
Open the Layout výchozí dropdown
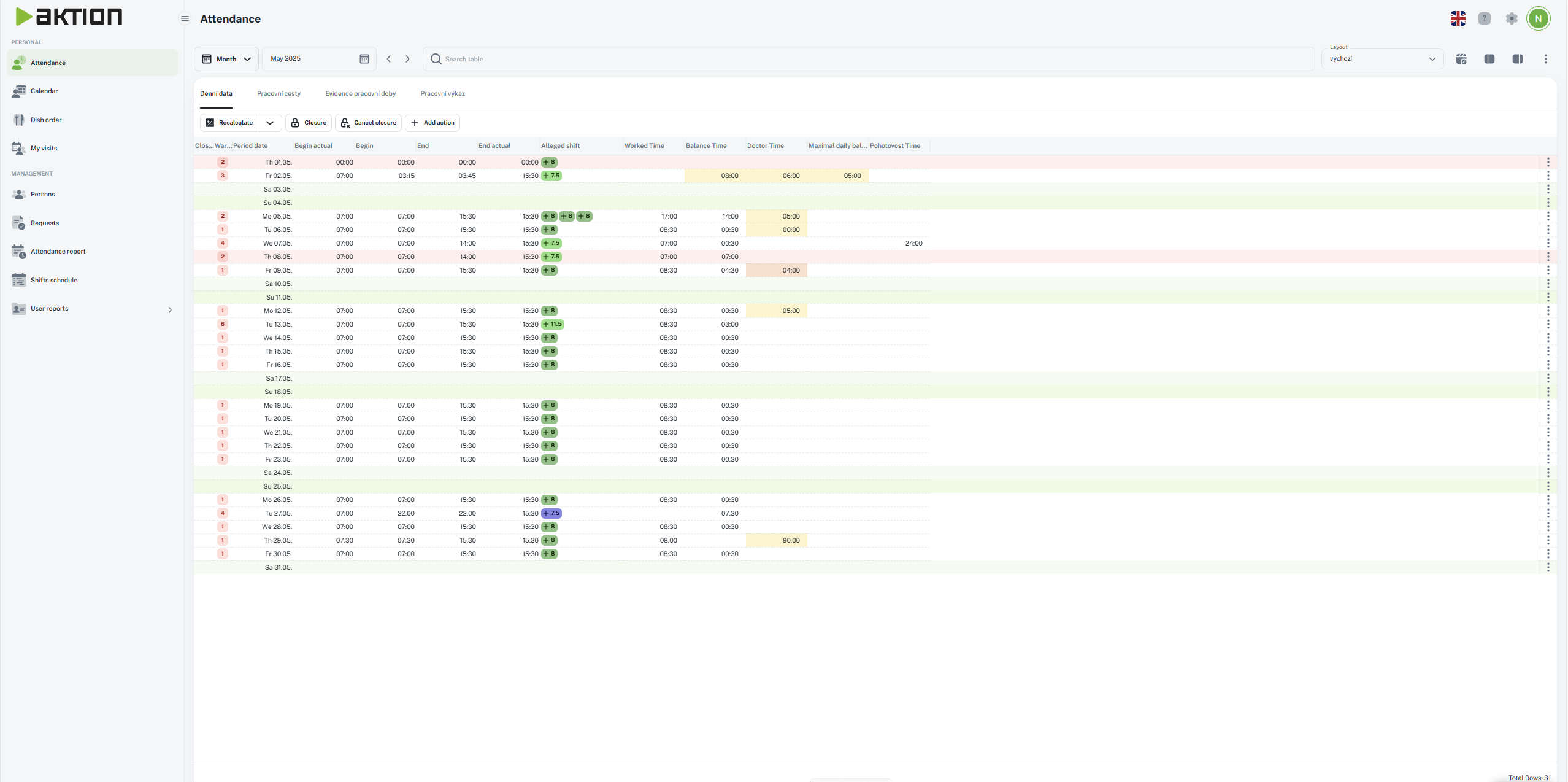tap(1382, 59)
